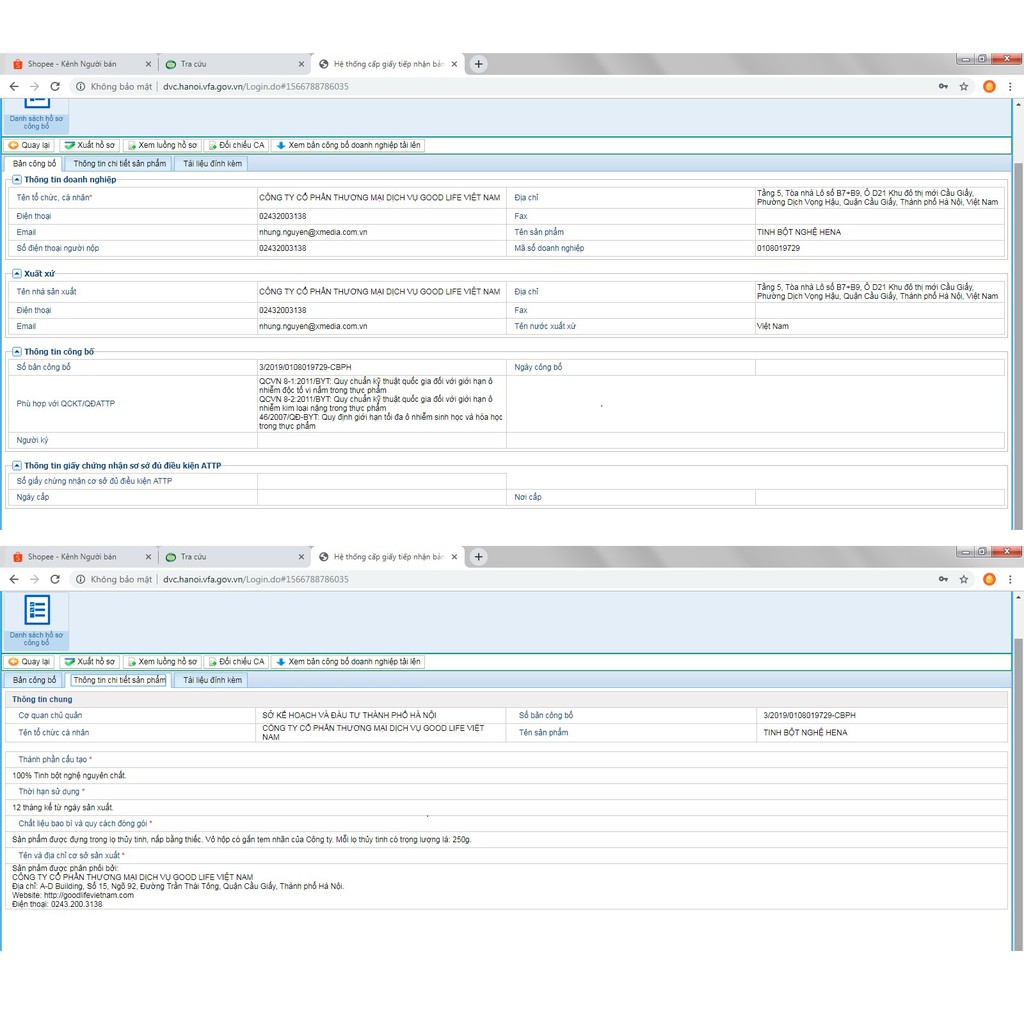Screen dimensions: 1024x1024
Task: Switch to Tài liệu đính kèm tab in upper window
Action: click(x=212, y=163)
